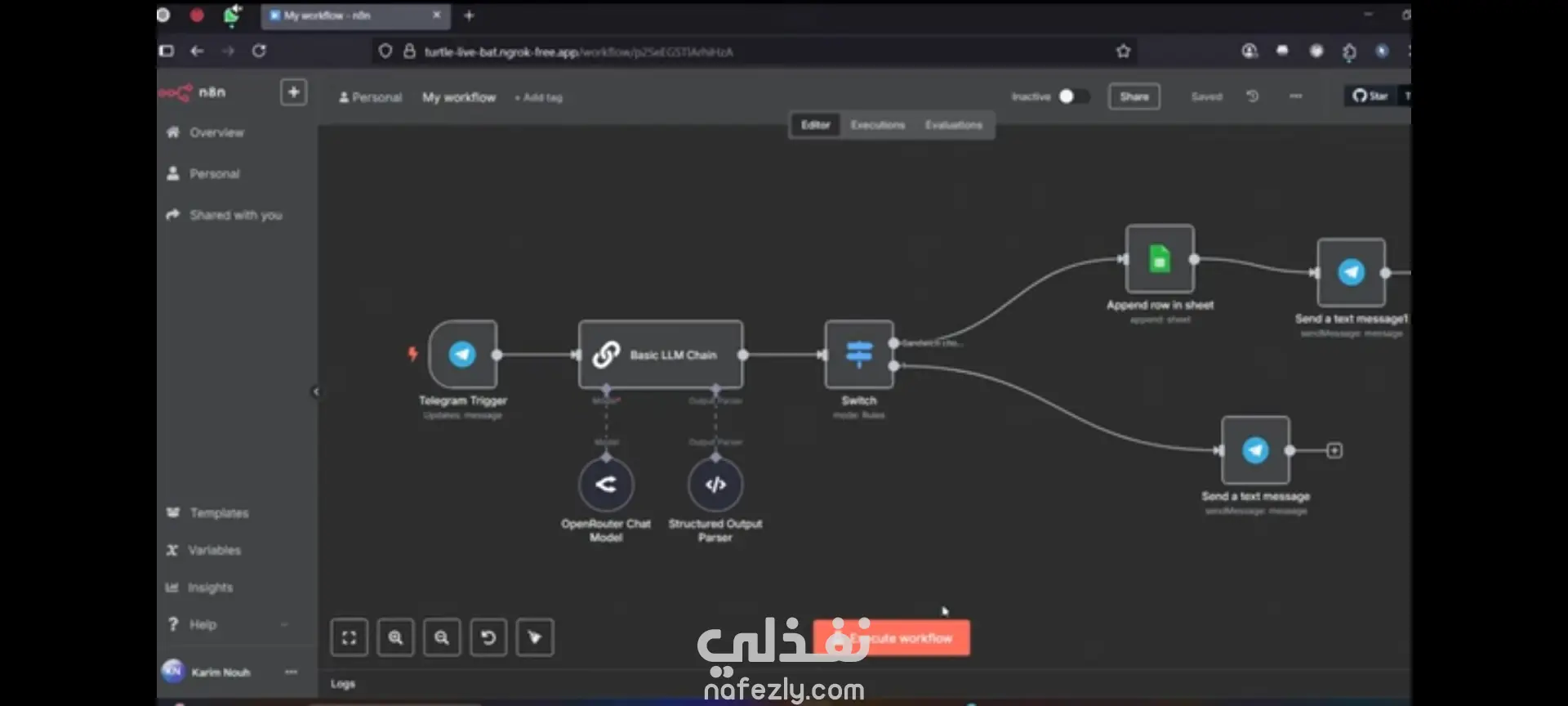Open a new browser tab
Viewport: 1568px width, 706px height.
click(x=469, y=16)
